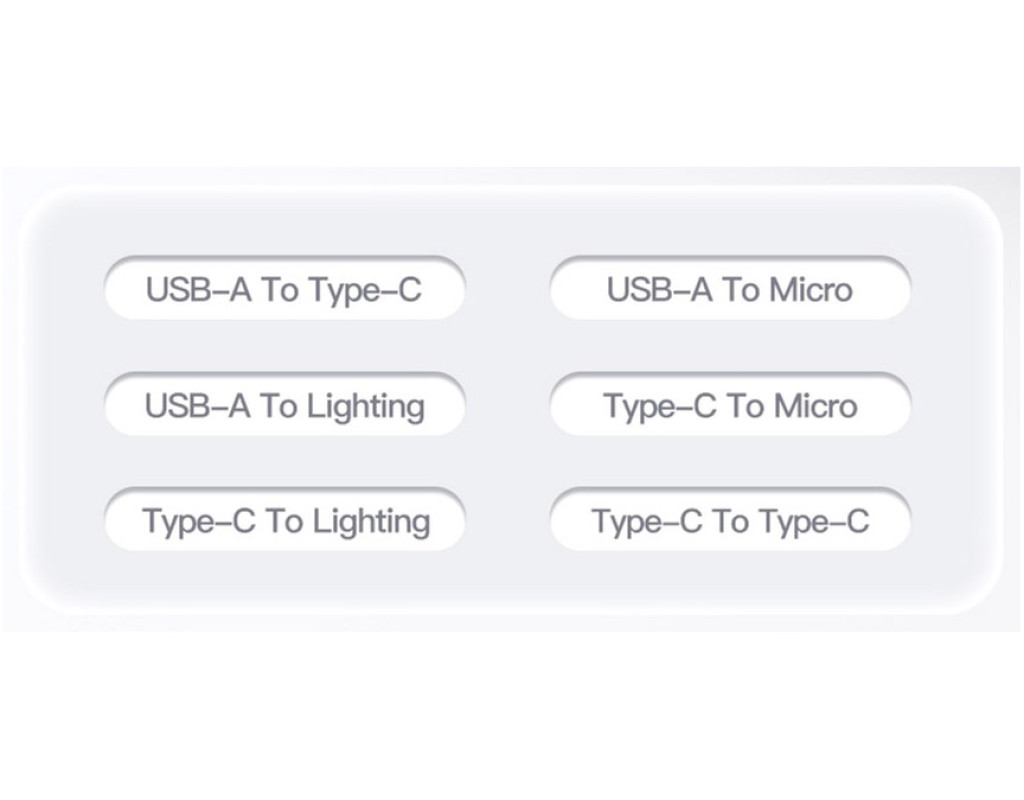Choose the USB-A To Micro option
1024x800 pixels.
(x=730, y=290)
